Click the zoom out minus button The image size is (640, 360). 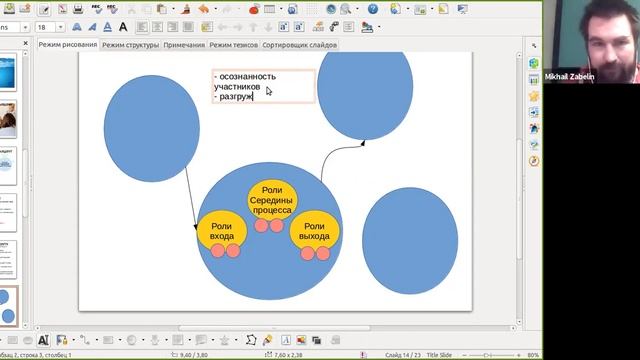[464, 355]
